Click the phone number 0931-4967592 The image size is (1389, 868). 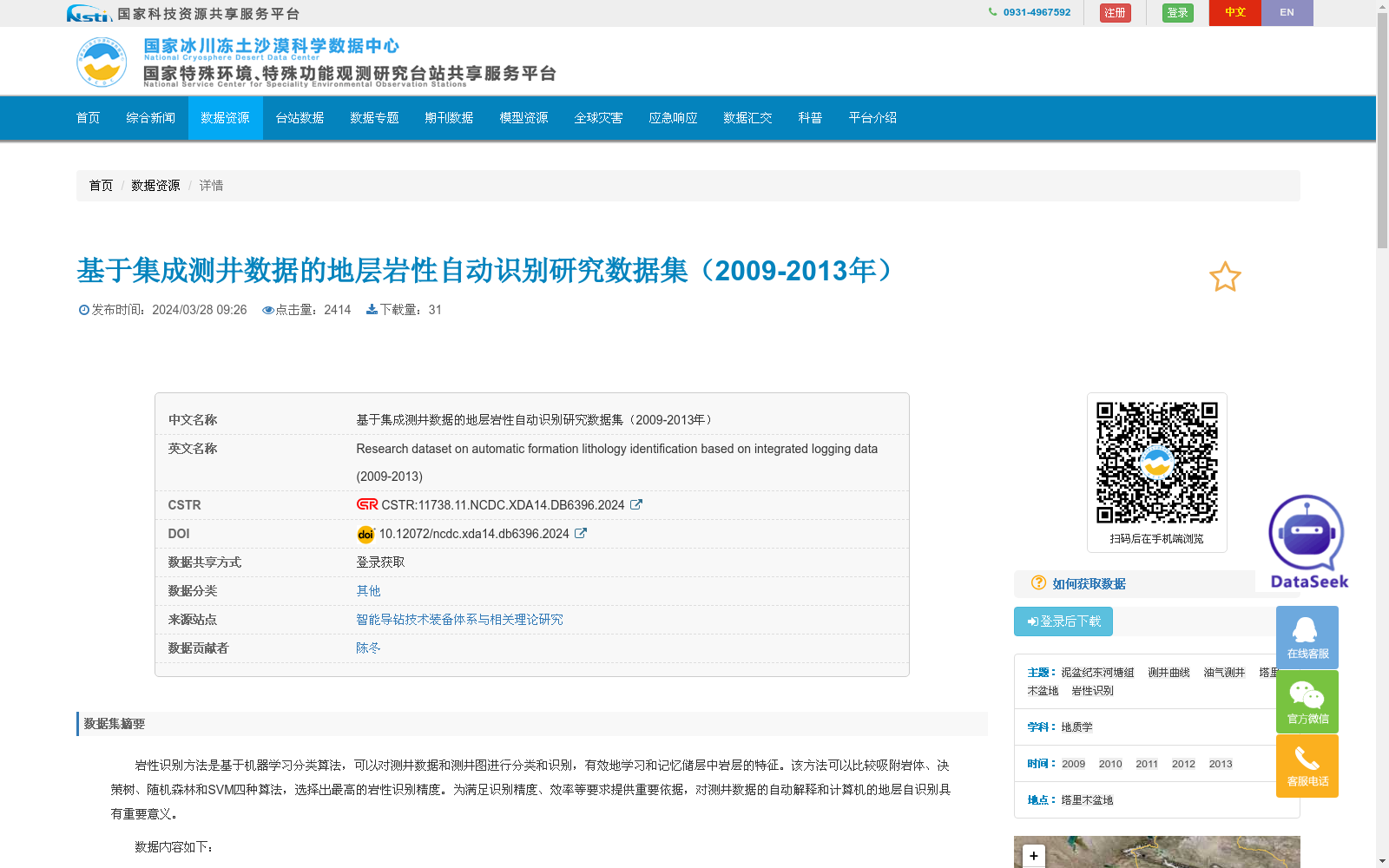pos(1037,12)
